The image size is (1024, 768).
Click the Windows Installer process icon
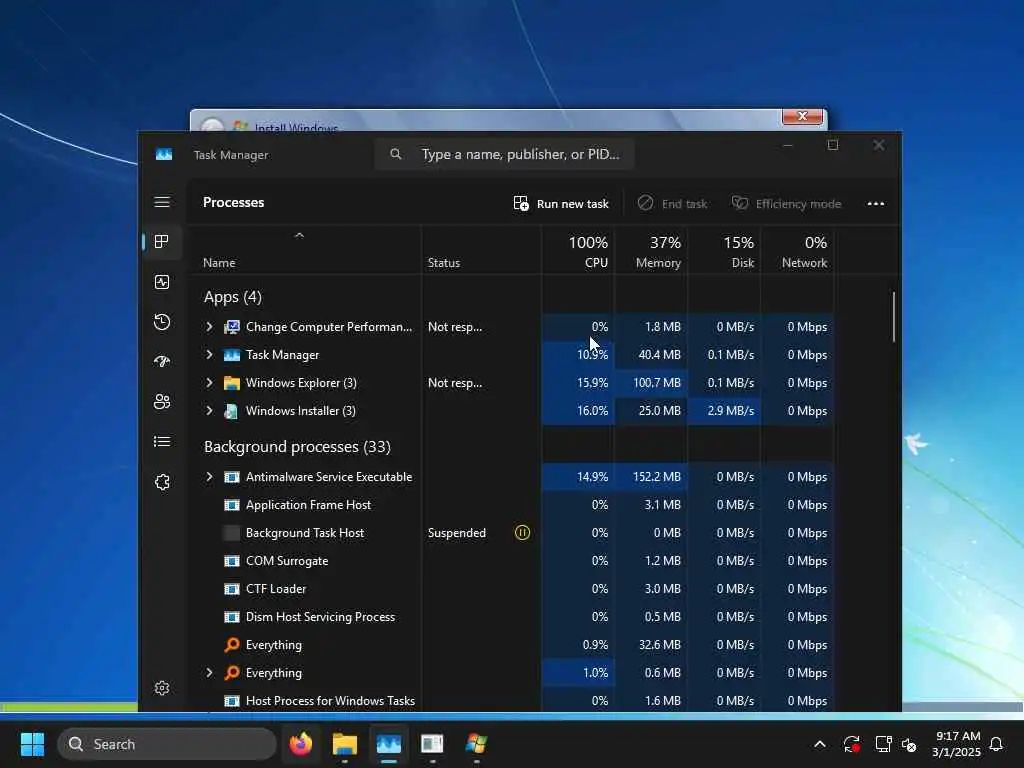click(232, 411)
